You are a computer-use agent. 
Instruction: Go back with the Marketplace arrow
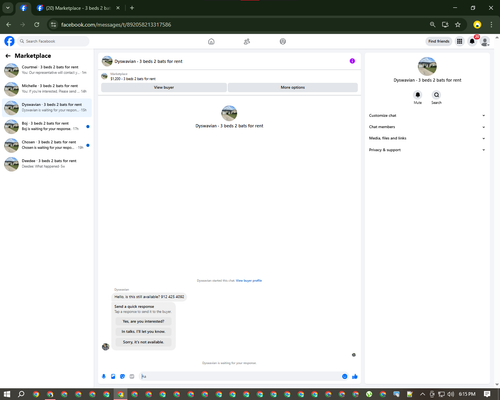tap(8, 56)
